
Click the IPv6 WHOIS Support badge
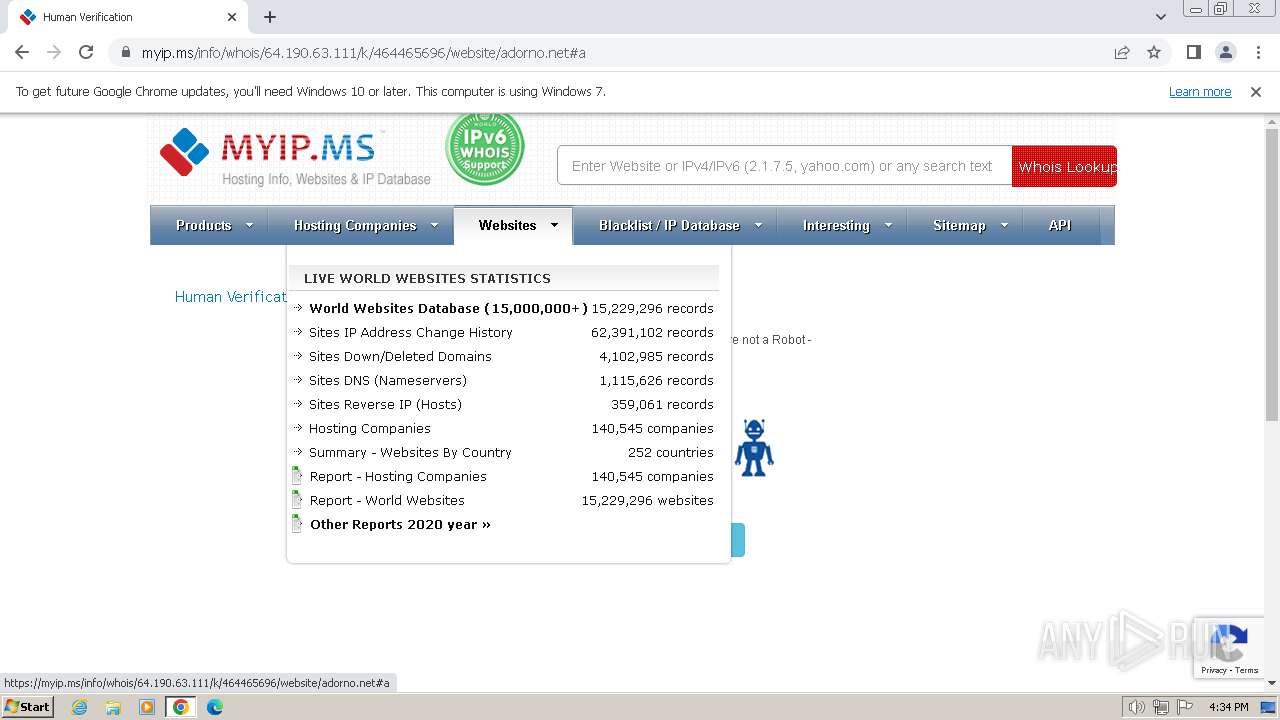click(485, 148)
